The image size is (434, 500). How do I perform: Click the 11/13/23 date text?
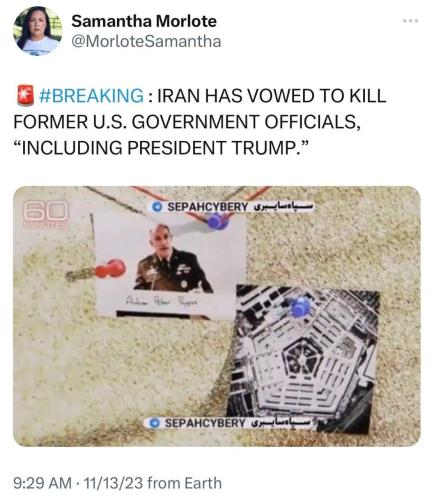113,483
